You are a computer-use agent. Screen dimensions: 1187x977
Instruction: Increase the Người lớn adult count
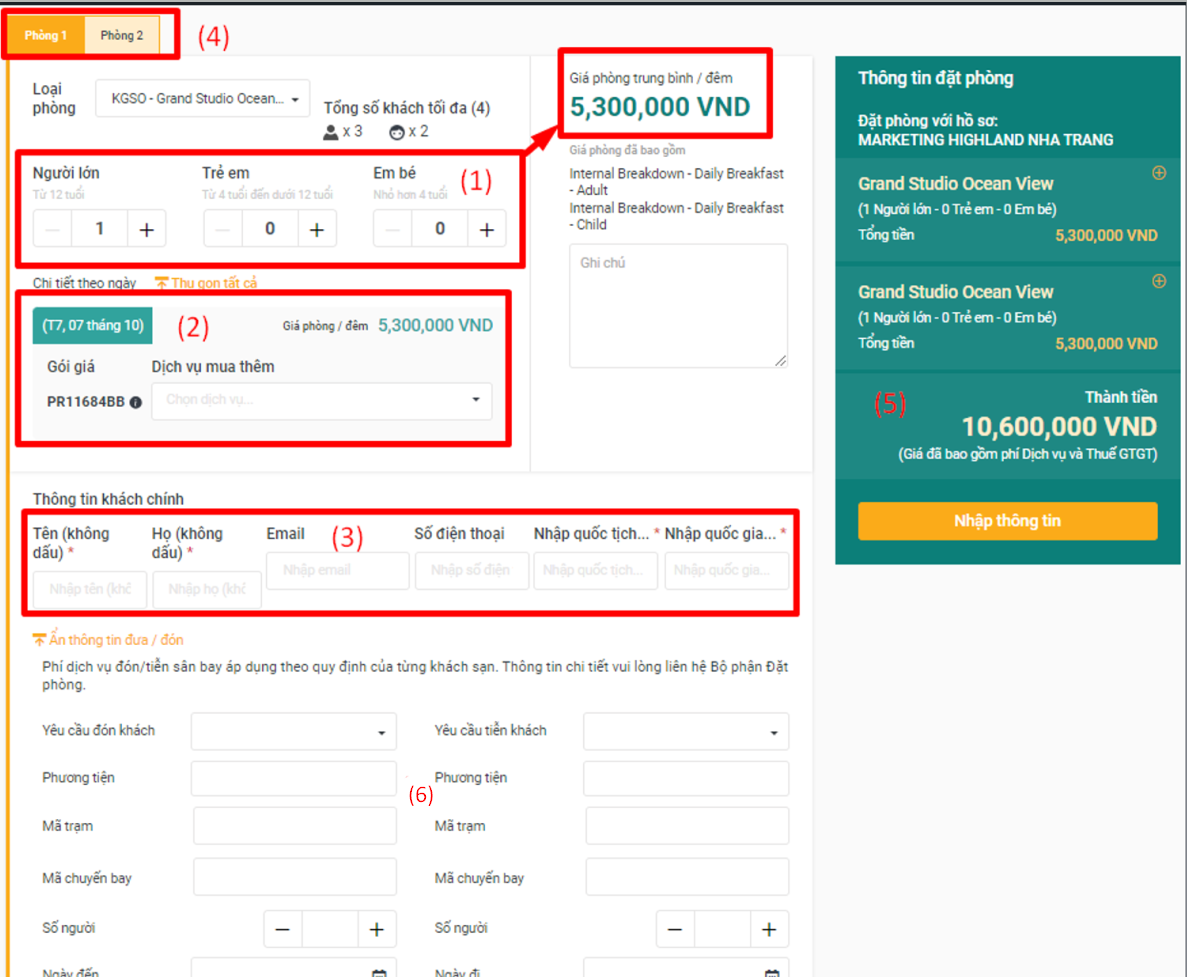(147, 230)
